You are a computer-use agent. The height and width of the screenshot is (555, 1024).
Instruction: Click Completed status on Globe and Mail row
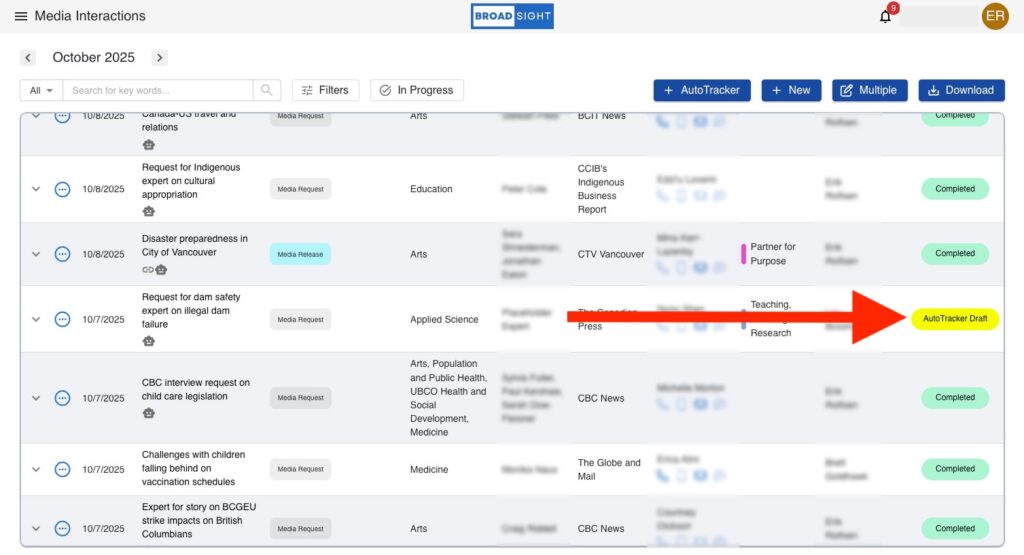tap(955, 469)
